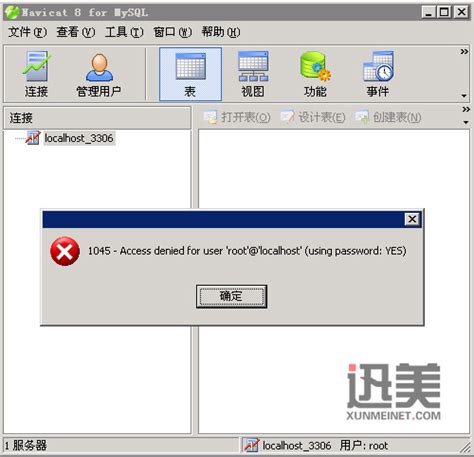Select the 表 tables toolbar icon
474x457 pixels.
190,74
